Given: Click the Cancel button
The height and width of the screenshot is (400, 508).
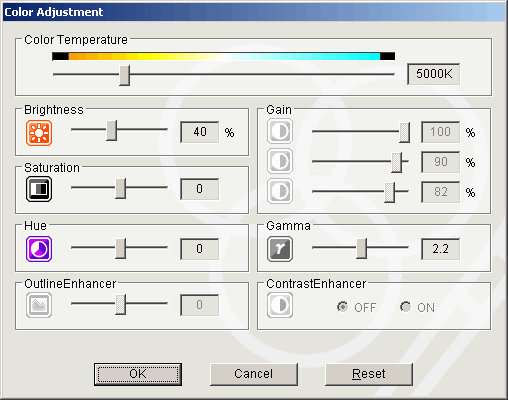Looking at the screenshot, I should 254,374.
